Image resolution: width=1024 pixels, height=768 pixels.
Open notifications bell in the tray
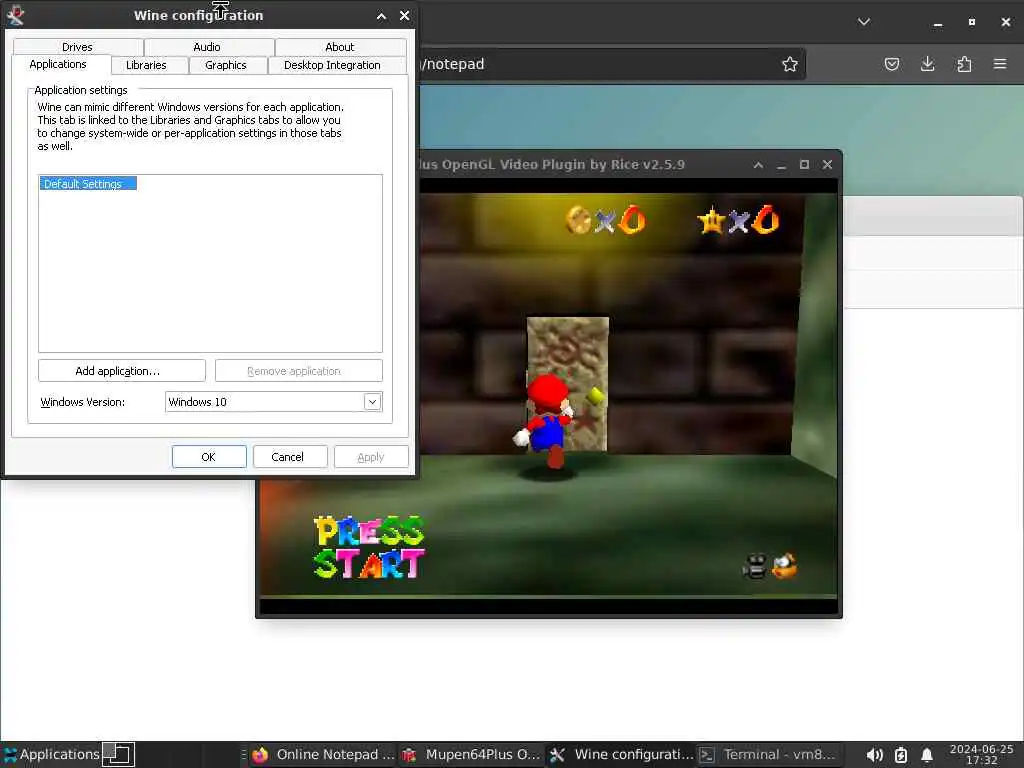click(x=927, y=755)
